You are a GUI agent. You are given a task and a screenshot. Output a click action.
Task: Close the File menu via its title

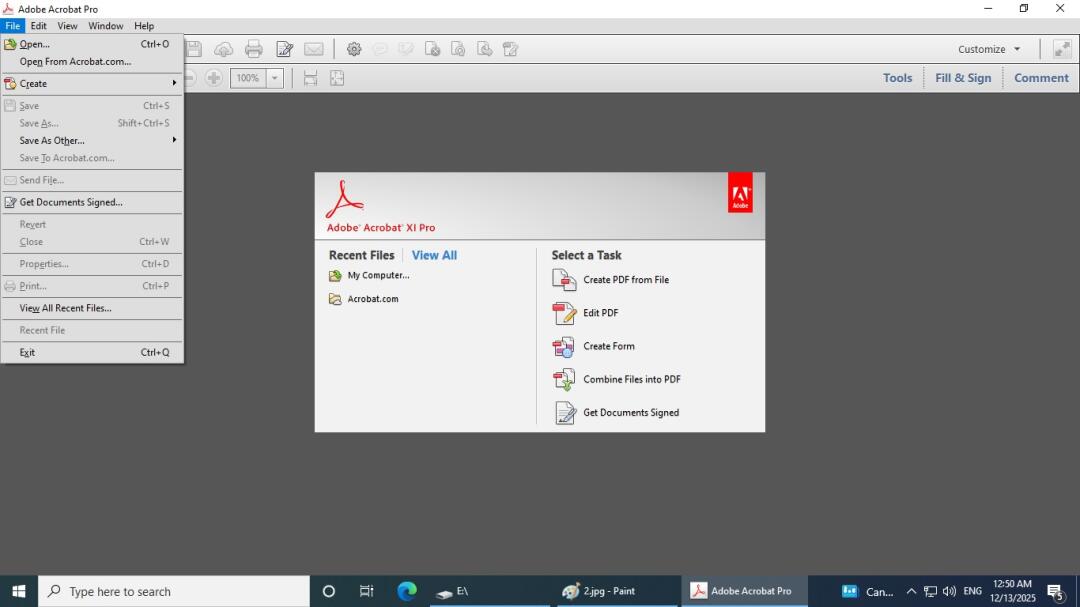[12, 25]
